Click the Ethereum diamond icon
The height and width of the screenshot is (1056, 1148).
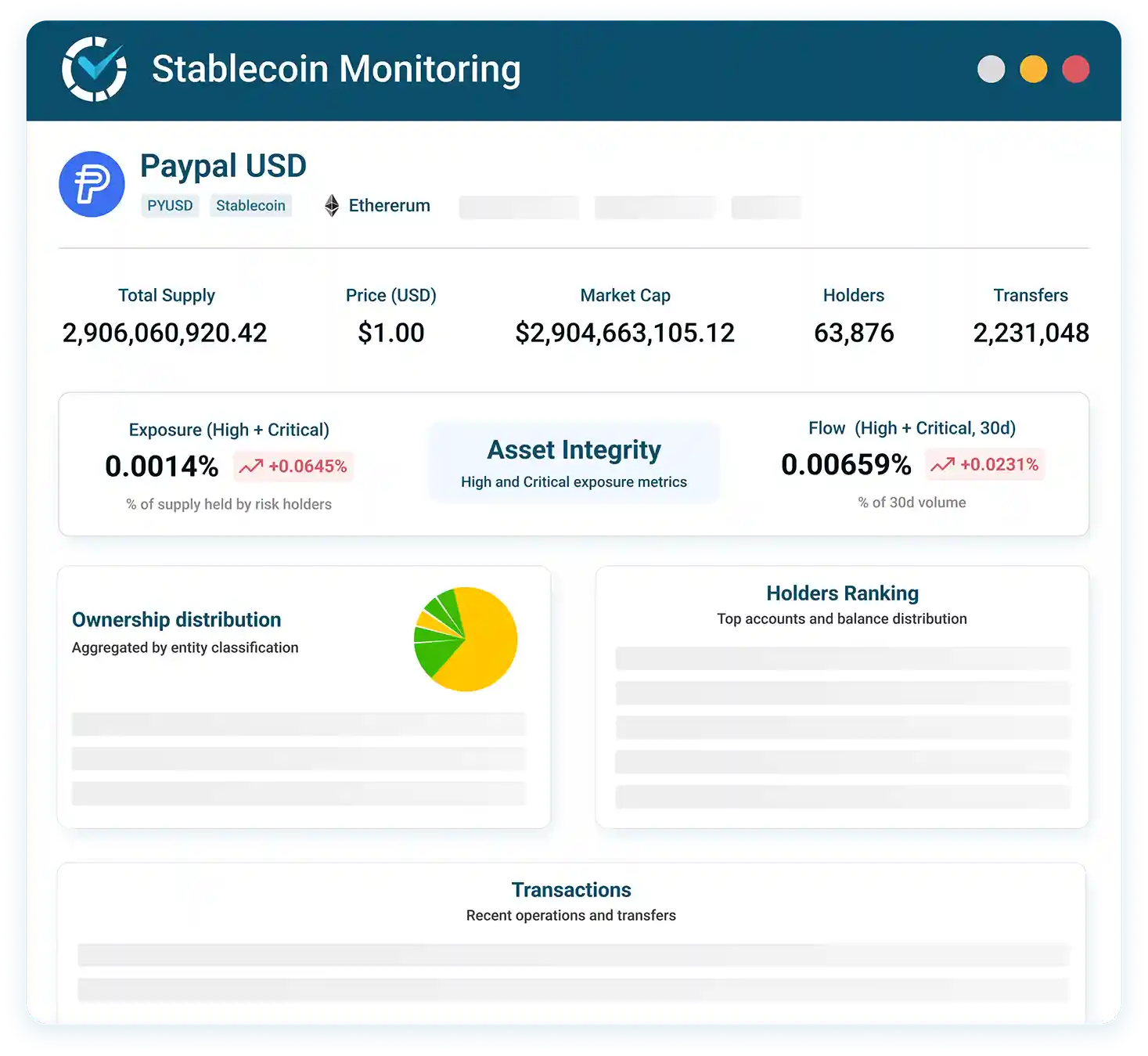[332, 206]
